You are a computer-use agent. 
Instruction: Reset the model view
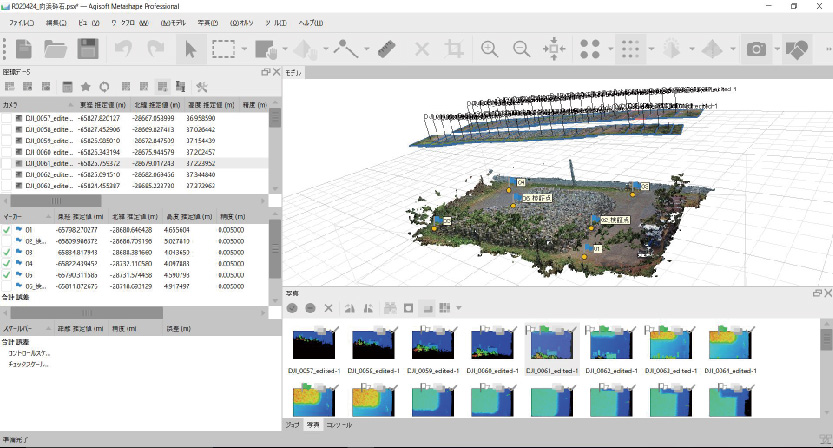point(554,49)
